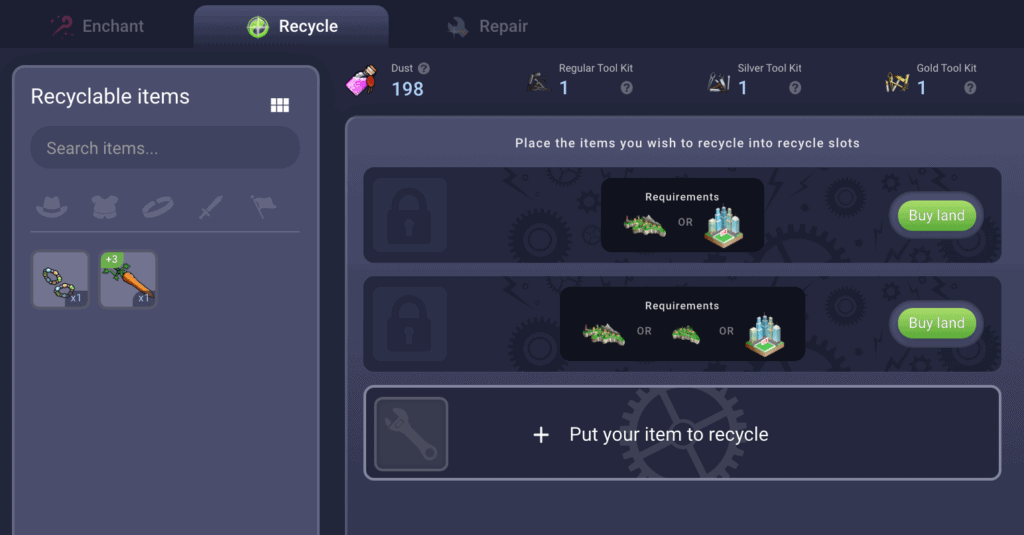Filter recyclable items by ring category
Image resolution: width=1024 pixels, height=535 pixels.
point(157,207)
